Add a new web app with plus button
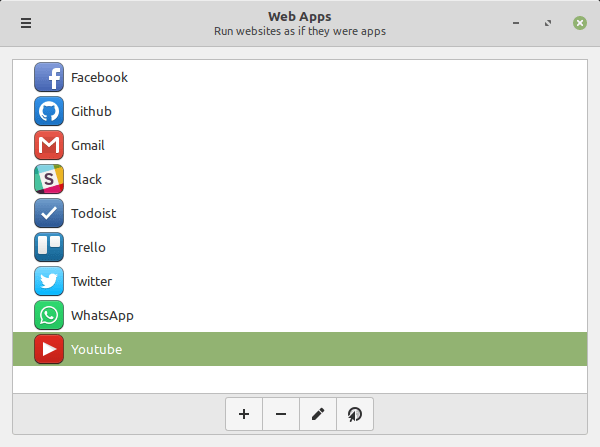Viewport: 600px width, 447px height. (x=244, y=414)
